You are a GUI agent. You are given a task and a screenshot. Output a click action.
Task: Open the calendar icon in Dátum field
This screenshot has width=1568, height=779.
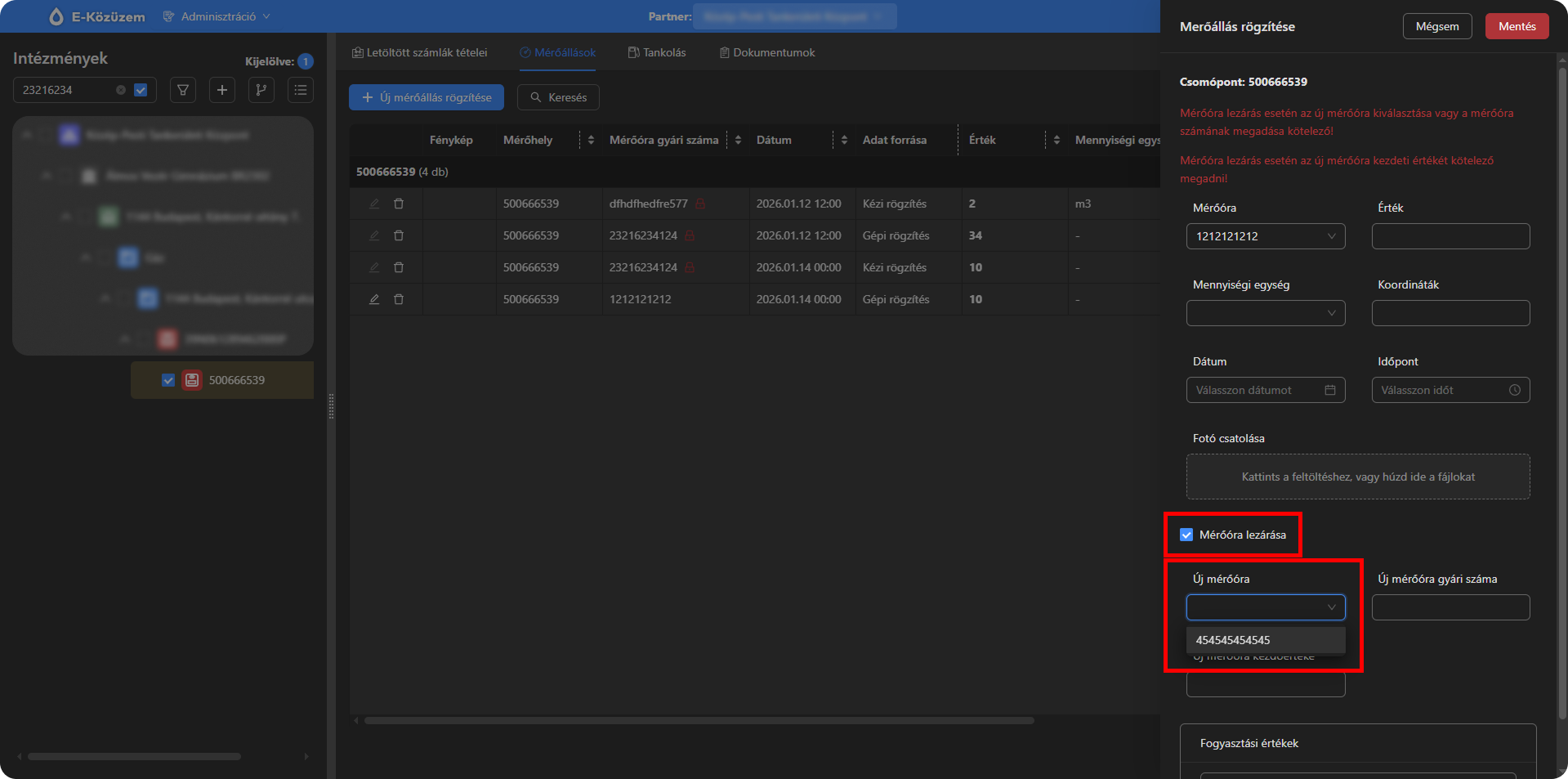tap(1329, 390)
